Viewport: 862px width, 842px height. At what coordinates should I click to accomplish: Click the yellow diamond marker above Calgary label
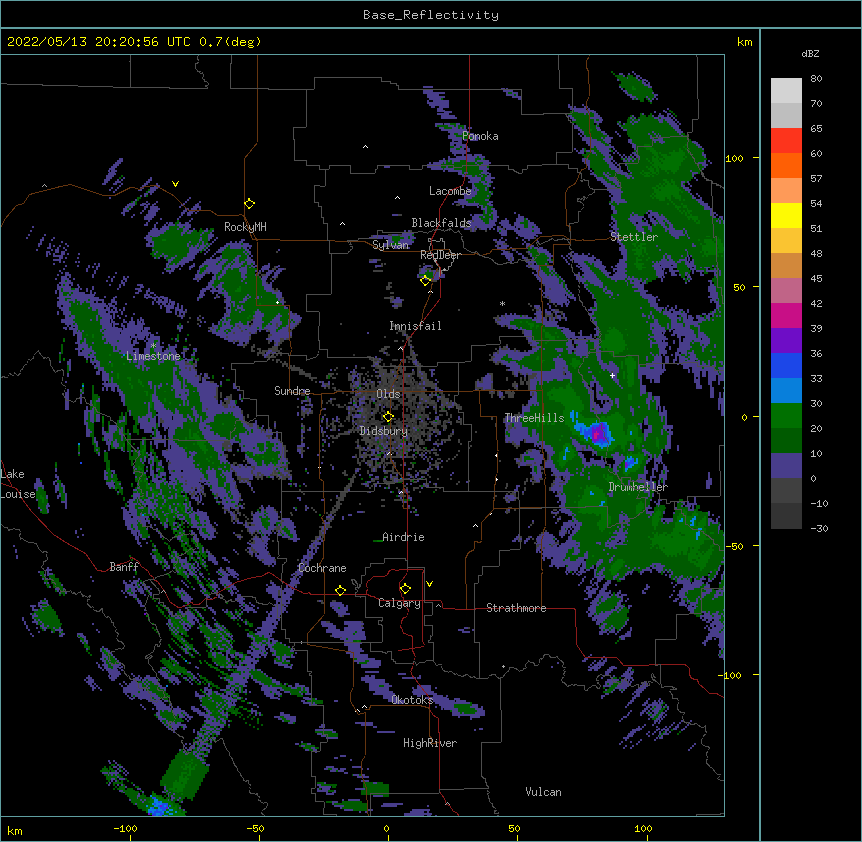405,589
